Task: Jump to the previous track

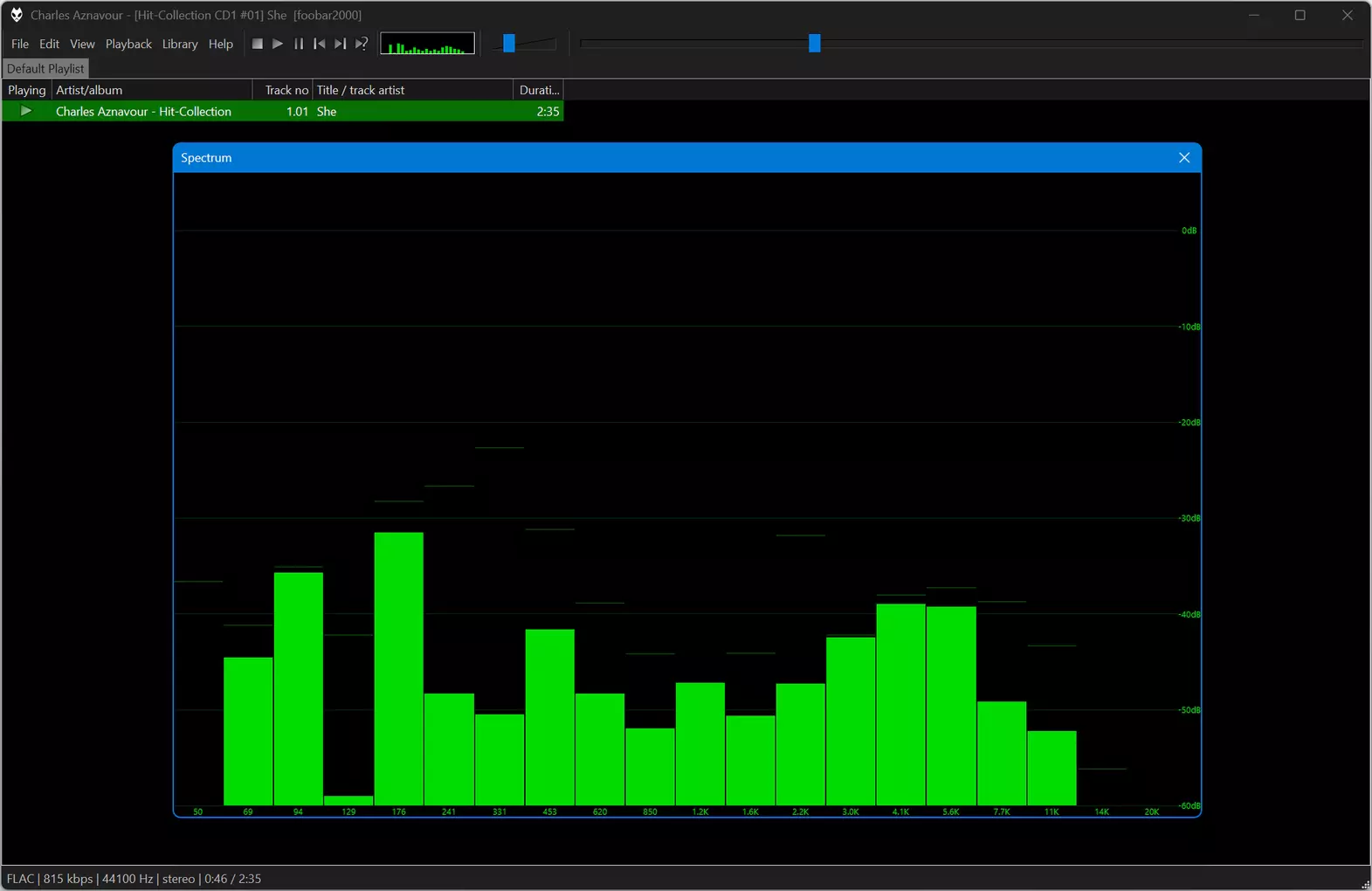Action: pos(320,44)
